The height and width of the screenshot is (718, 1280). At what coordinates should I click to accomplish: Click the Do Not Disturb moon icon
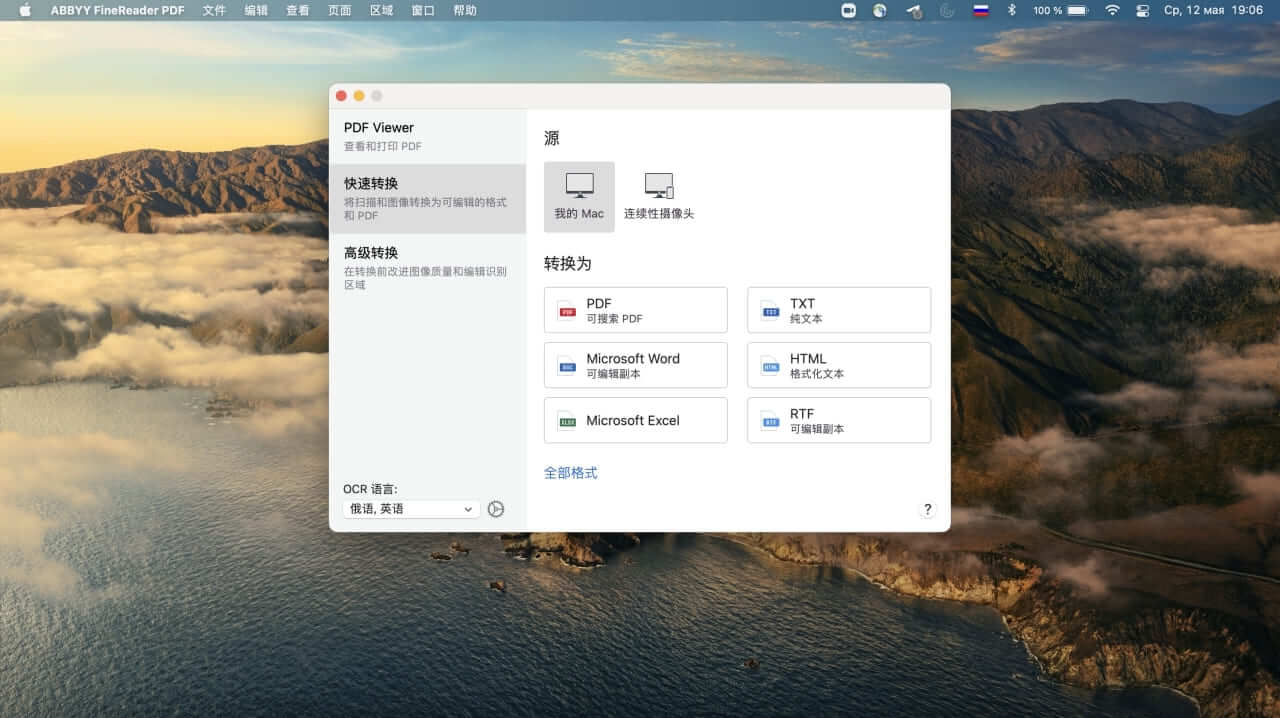[x=947, y=10]
